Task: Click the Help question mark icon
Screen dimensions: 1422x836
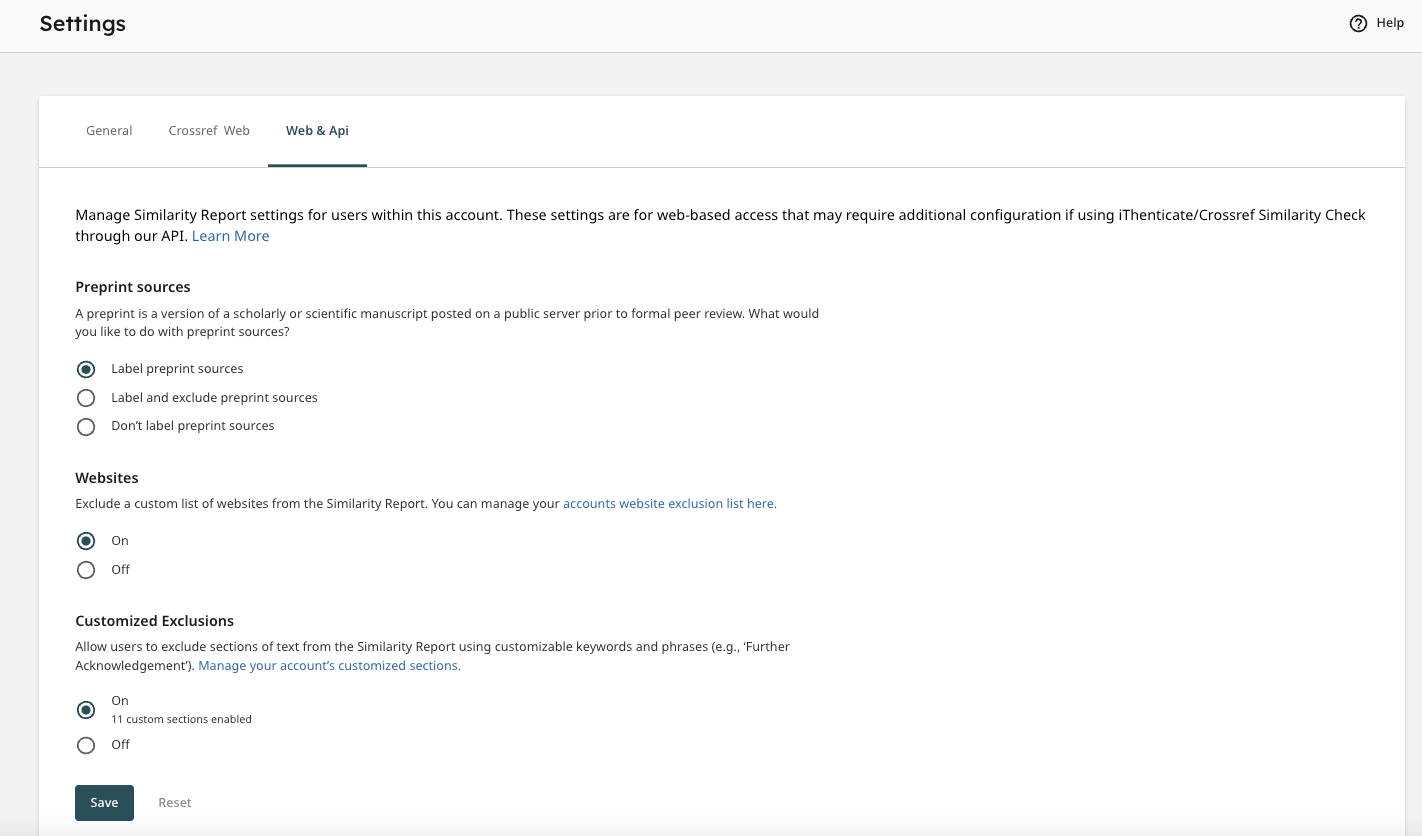Action: 1358,22
